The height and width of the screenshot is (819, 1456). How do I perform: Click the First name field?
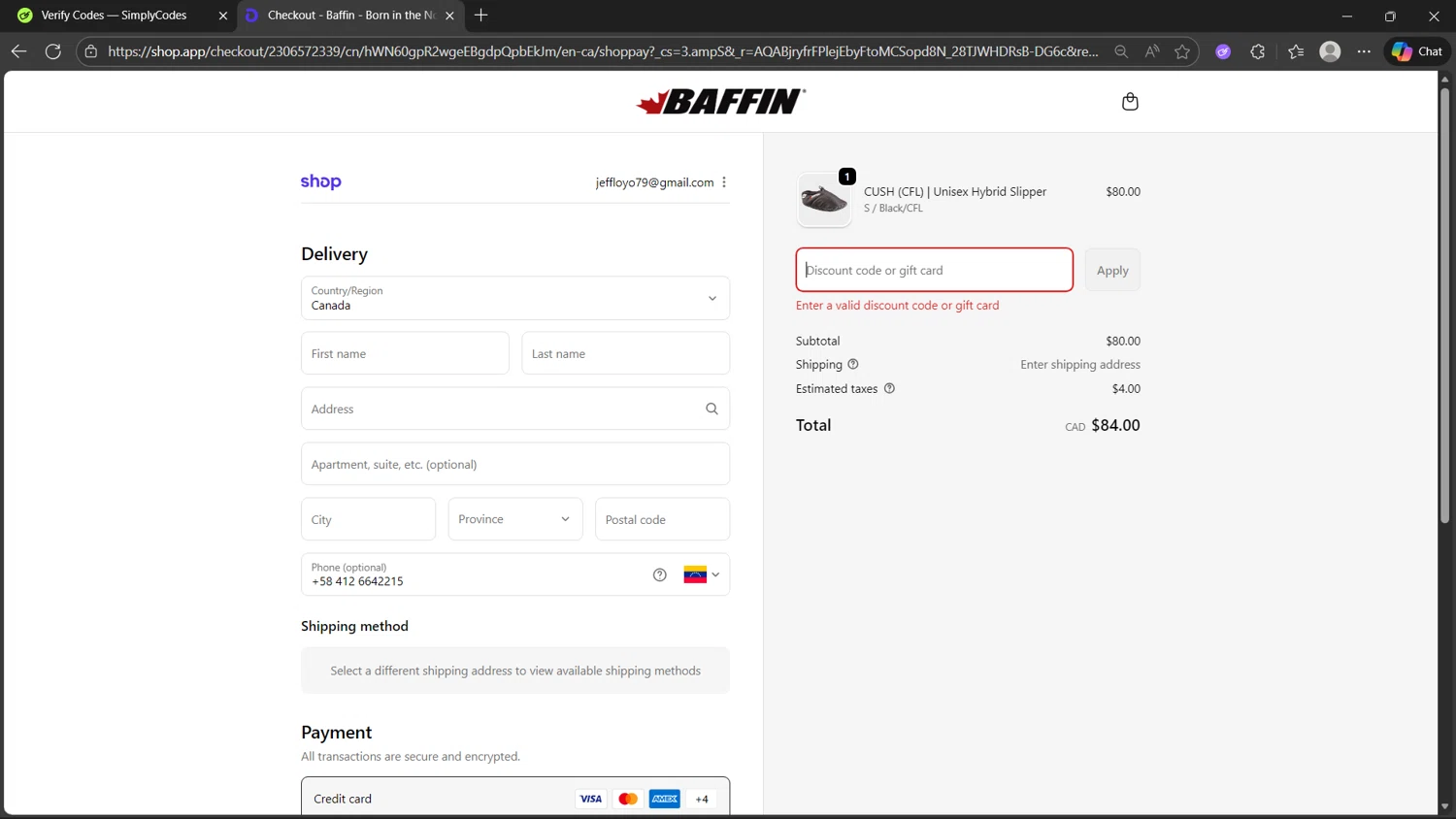[x=405, y=353]
